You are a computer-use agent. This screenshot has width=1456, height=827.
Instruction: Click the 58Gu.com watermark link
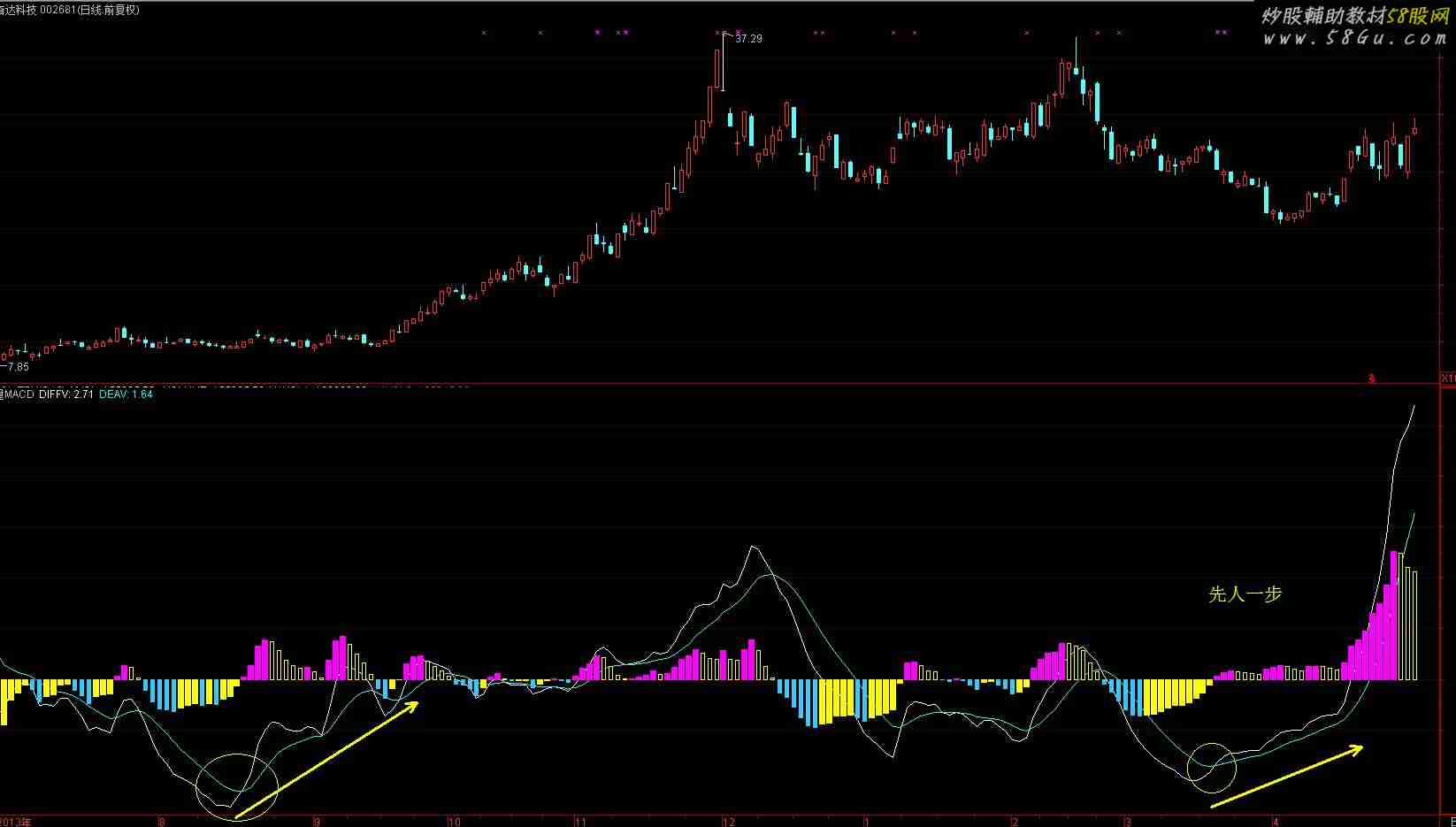[x=1354, y=38]
